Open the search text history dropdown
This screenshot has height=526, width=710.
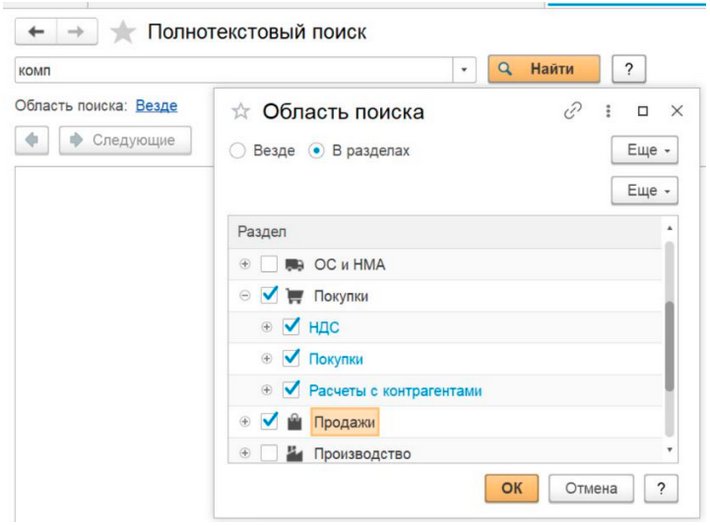465,70
